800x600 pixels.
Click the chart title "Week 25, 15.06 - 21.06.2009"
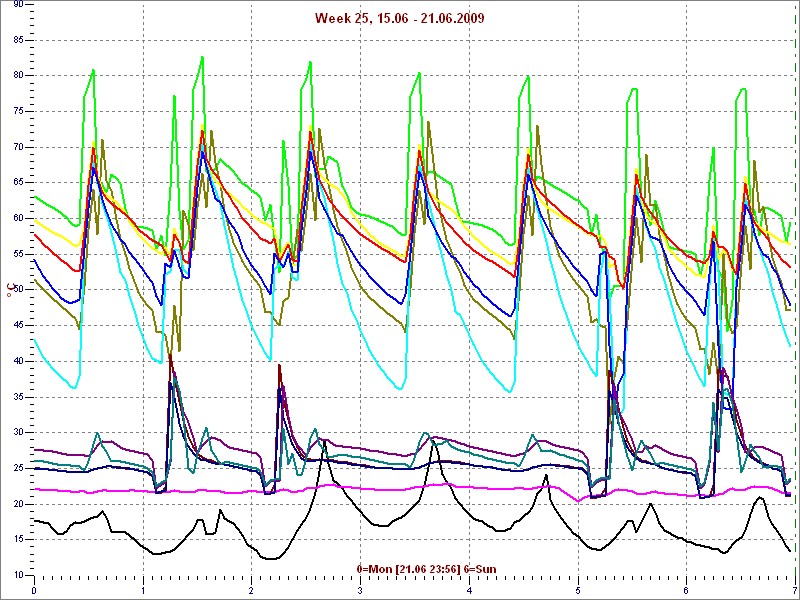click(x=398, y=18)
